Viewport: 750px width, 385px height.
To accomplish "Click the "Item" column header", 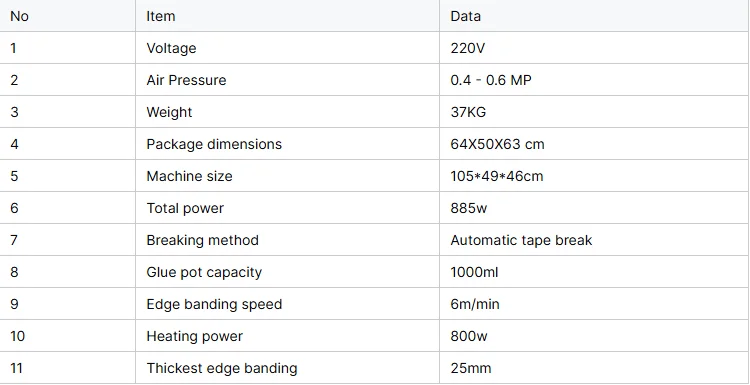I will (x=287, y=16).
